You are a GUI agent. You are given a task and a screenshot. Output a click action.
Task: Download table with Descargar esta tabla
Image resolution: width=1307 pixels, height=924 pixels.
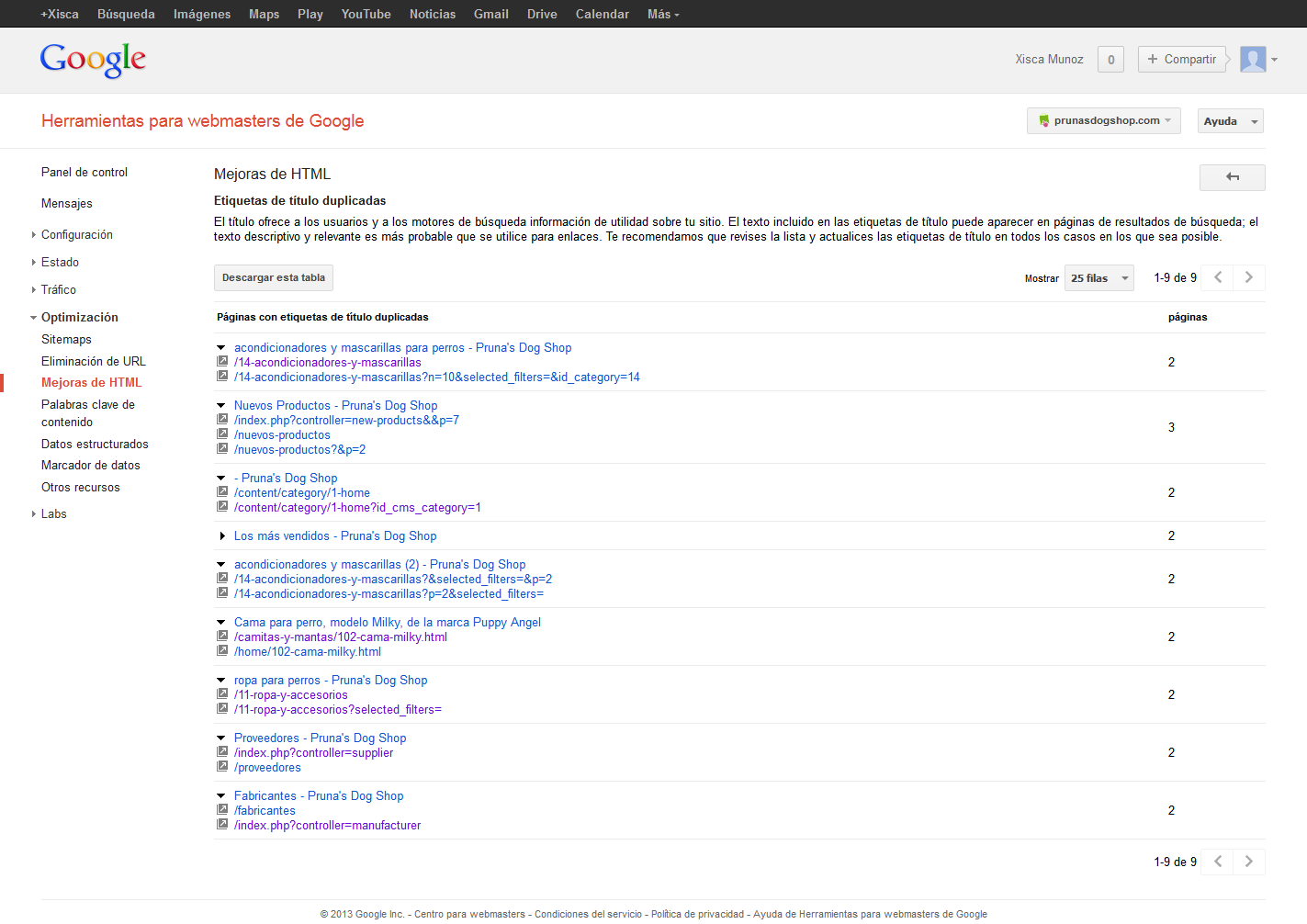274,277
